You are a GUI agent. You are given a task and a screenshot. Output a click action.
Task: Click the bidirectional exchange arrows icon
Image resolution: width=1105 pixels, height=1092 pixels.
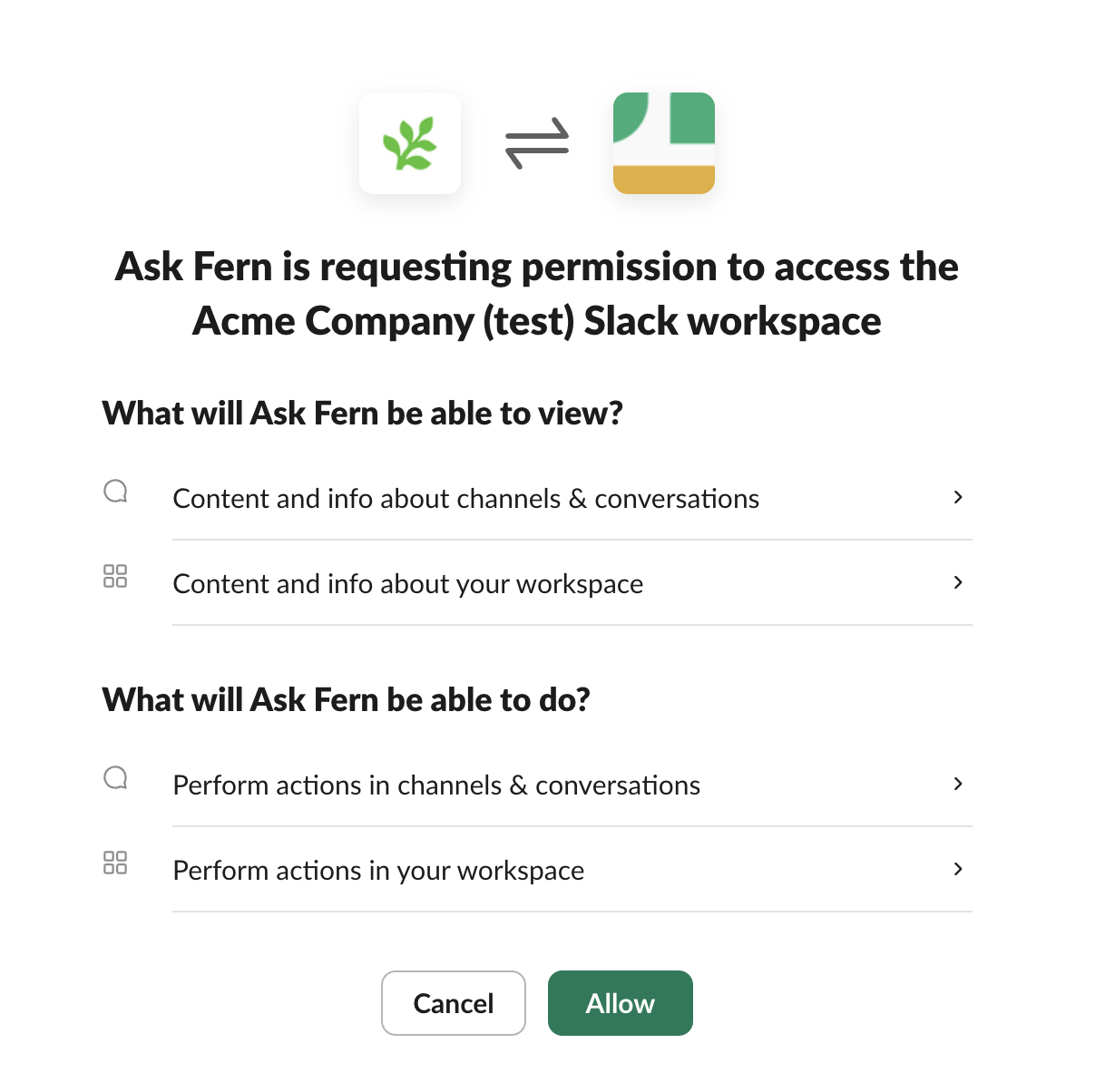(536, 142)
